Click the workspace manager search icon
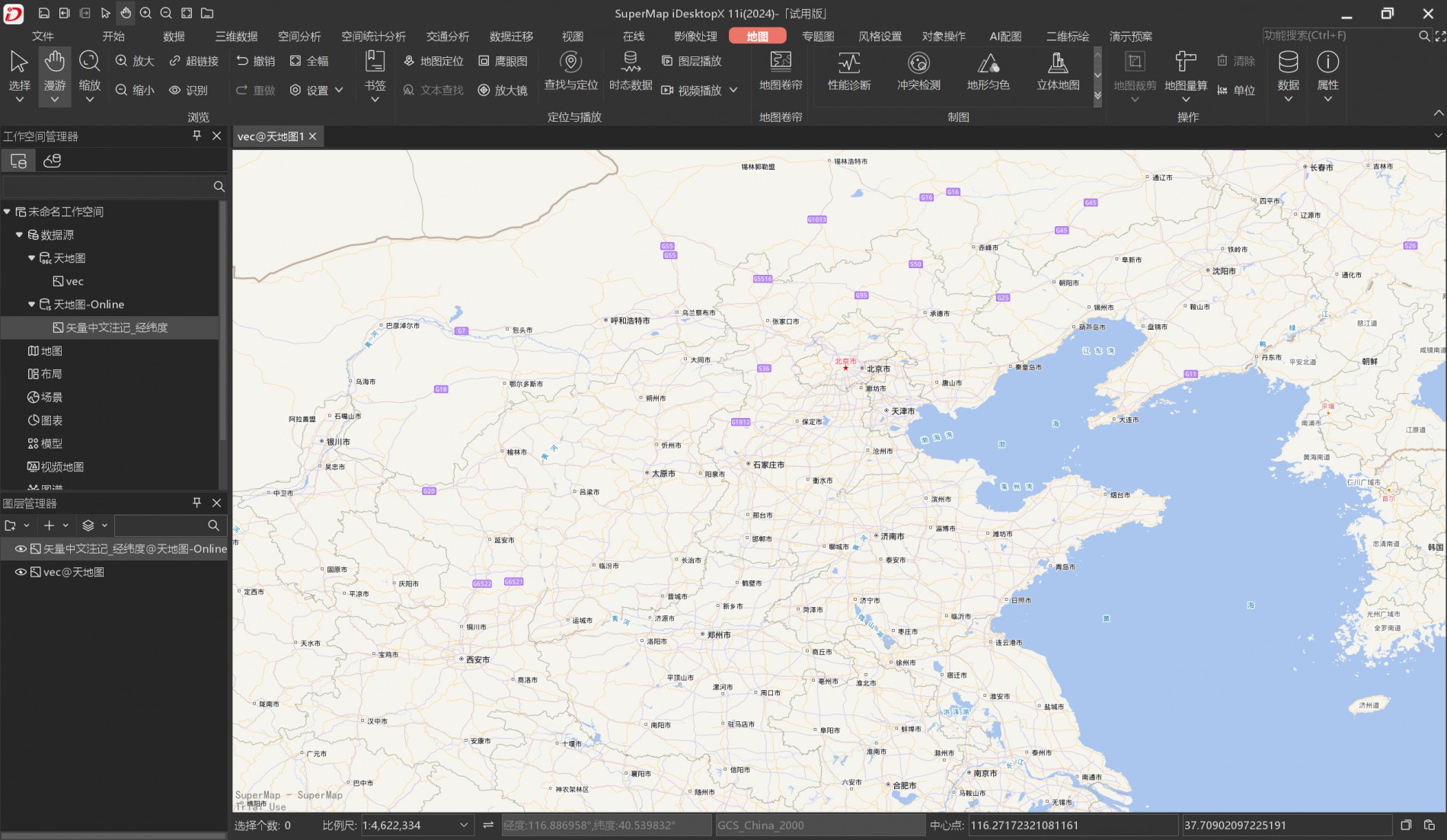This screenshot has width=1447, height=840. click(219, 186)
